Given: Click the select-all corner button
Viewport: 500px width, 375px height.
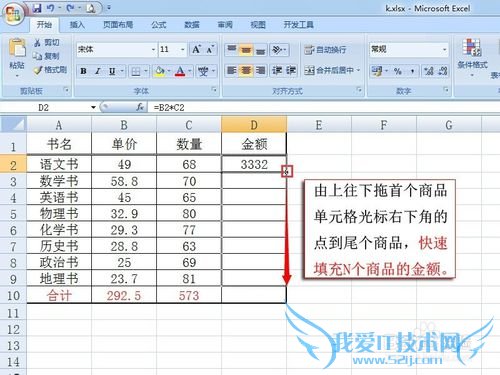Looking at the screenshot, I should coord(13,125).
